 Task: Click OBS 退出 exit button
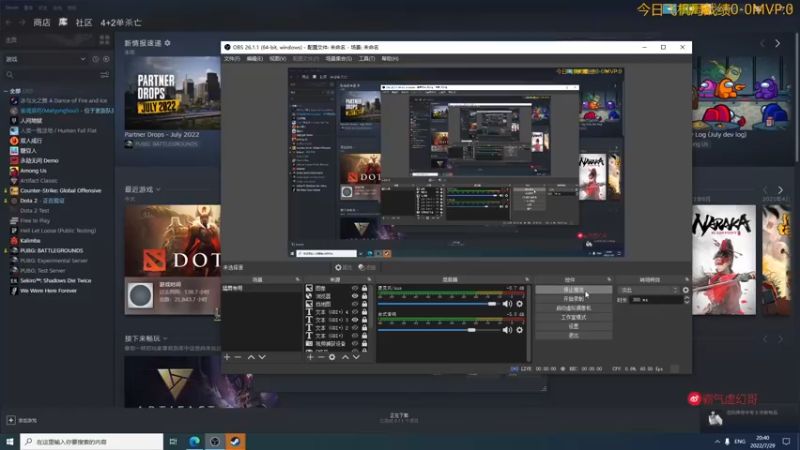coord(573,336)
